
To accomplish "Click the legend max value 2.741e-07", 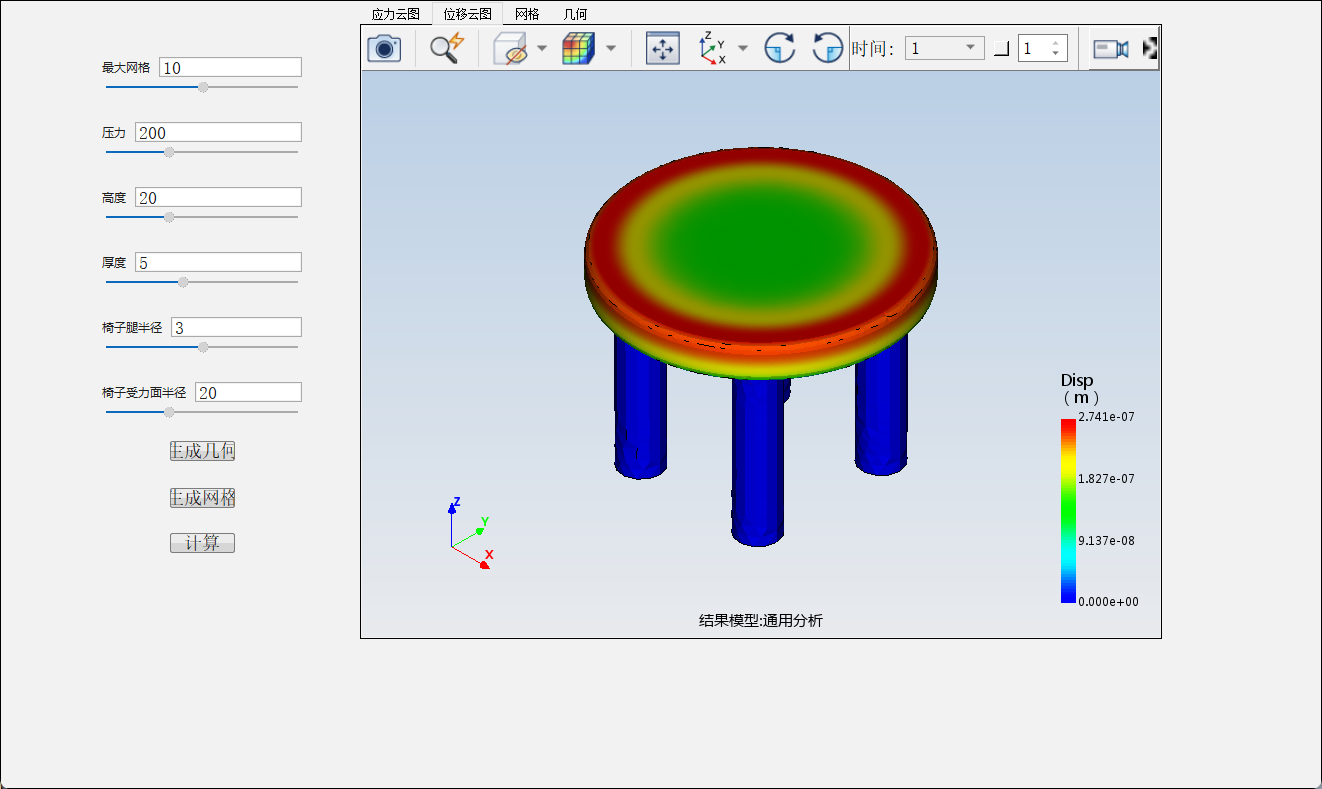I will pos(1106,417).
